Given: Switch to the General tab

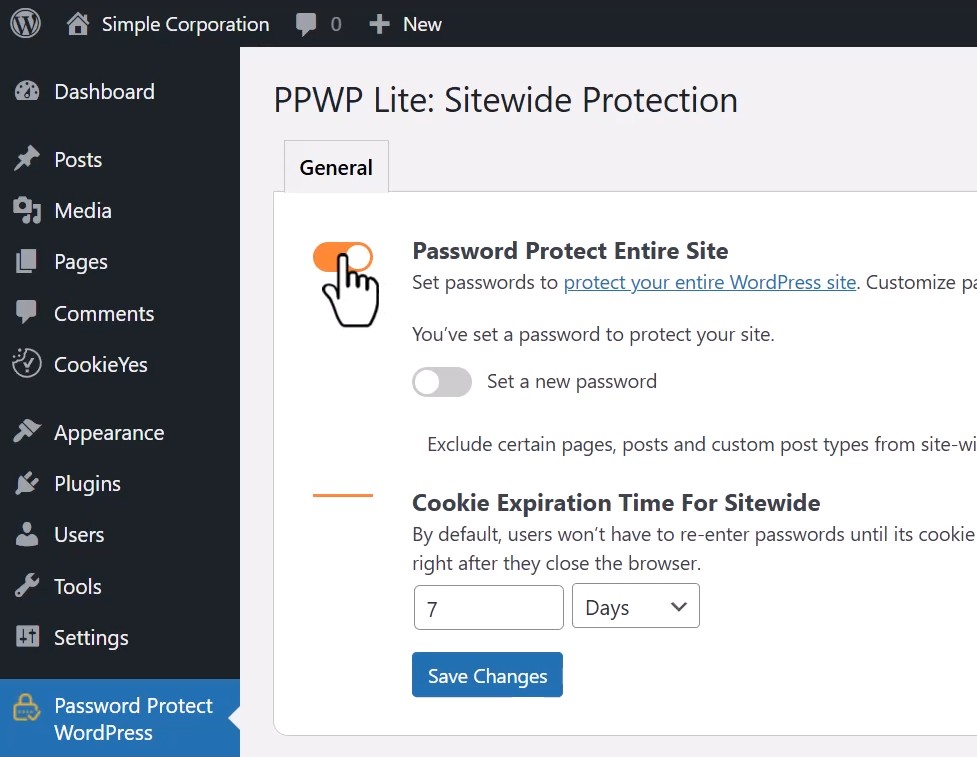Looking at the screenshot, I should click(336, 168).
